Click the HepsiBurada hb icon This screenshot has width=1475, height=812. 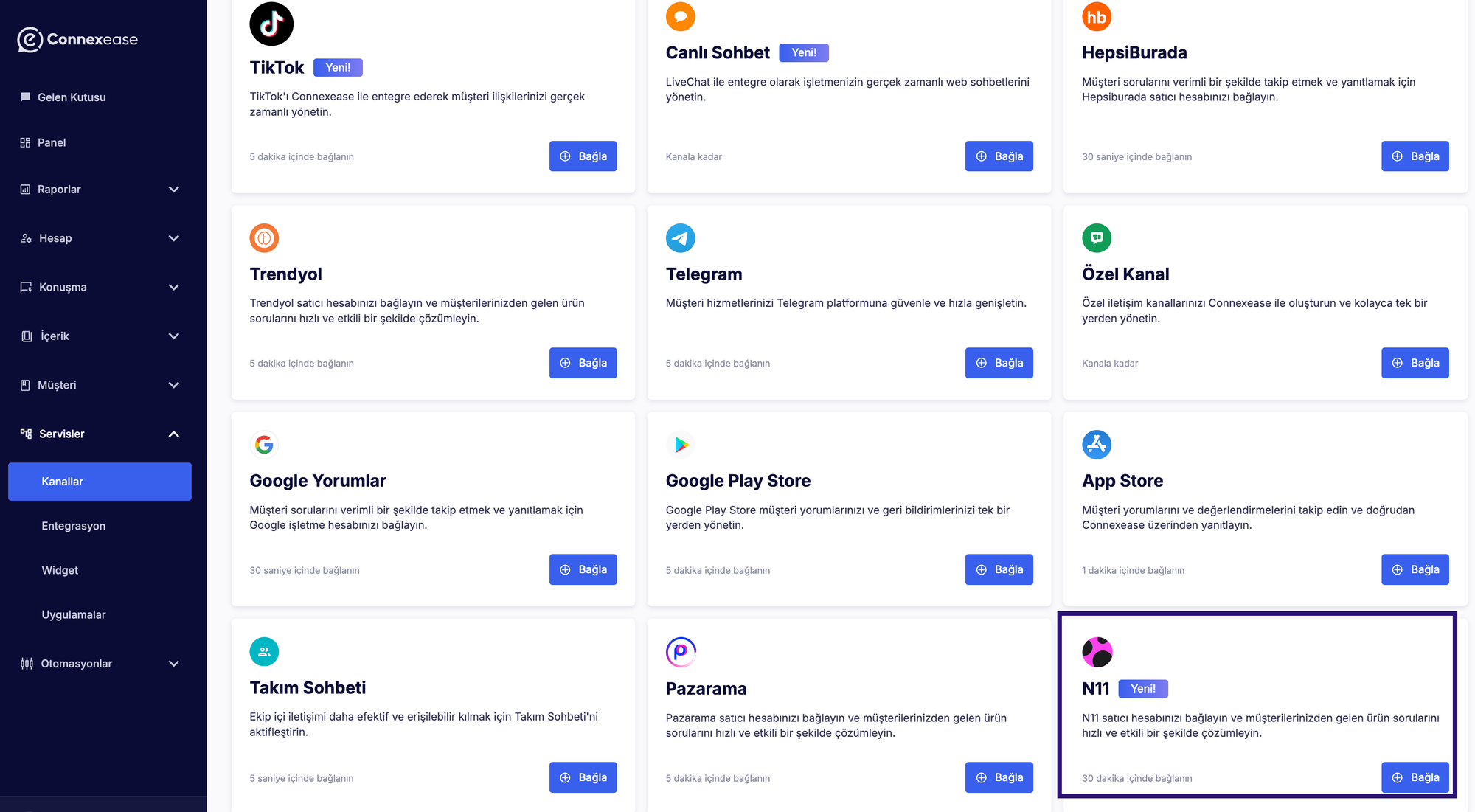(x=1096, y=17)
